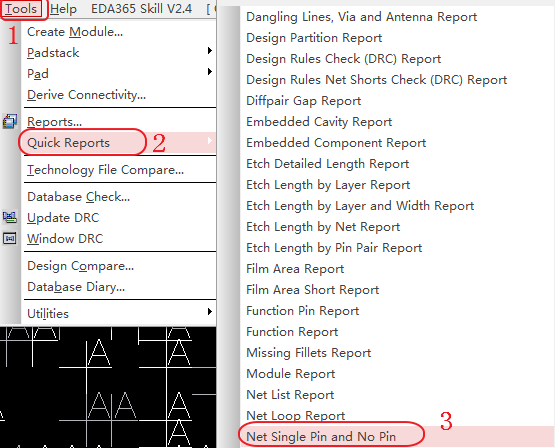The width and height of the screenshot is (555, 448).
Task: Choose Etch Length by Net Report
Action: (x=323, y=227)
